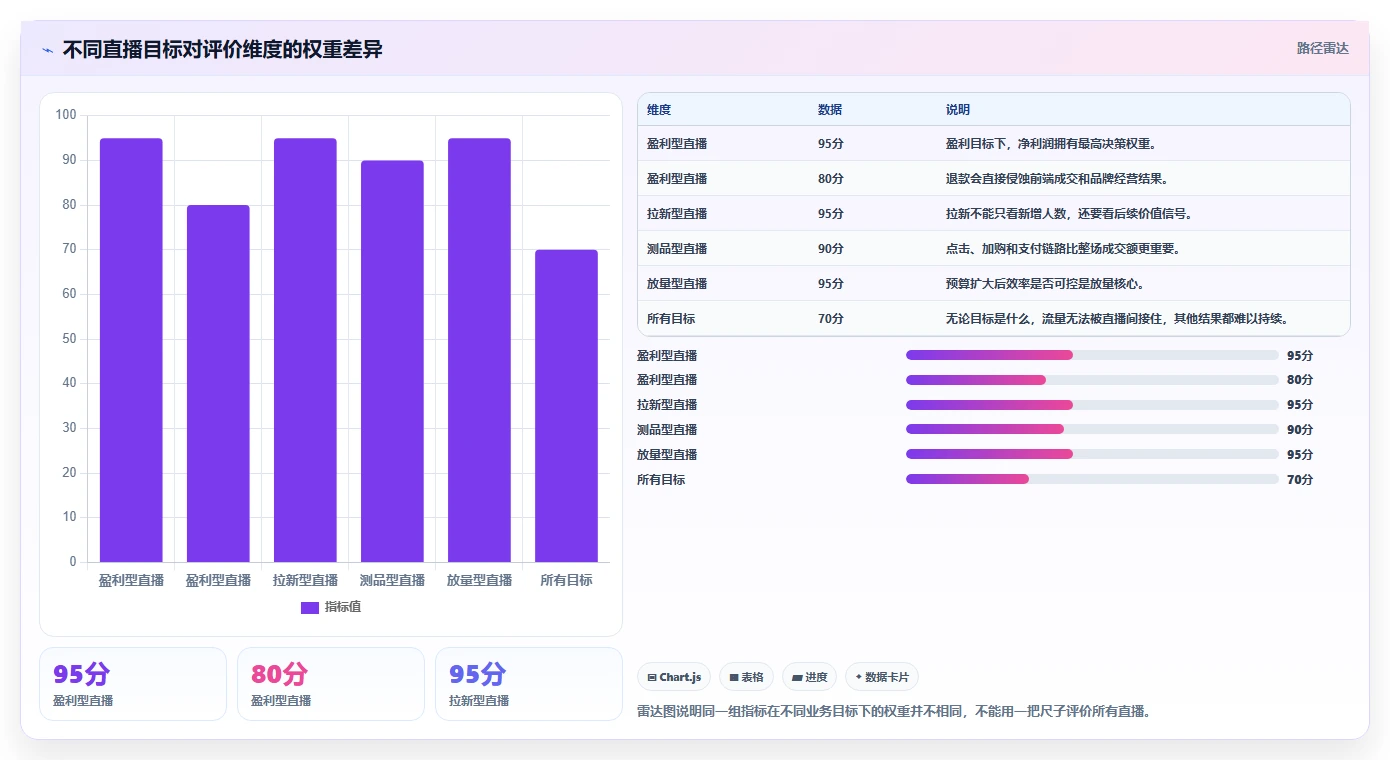Click the 所有目标 progress bar
This screenshot has width=1390, height=760.
click(1092, 479)
